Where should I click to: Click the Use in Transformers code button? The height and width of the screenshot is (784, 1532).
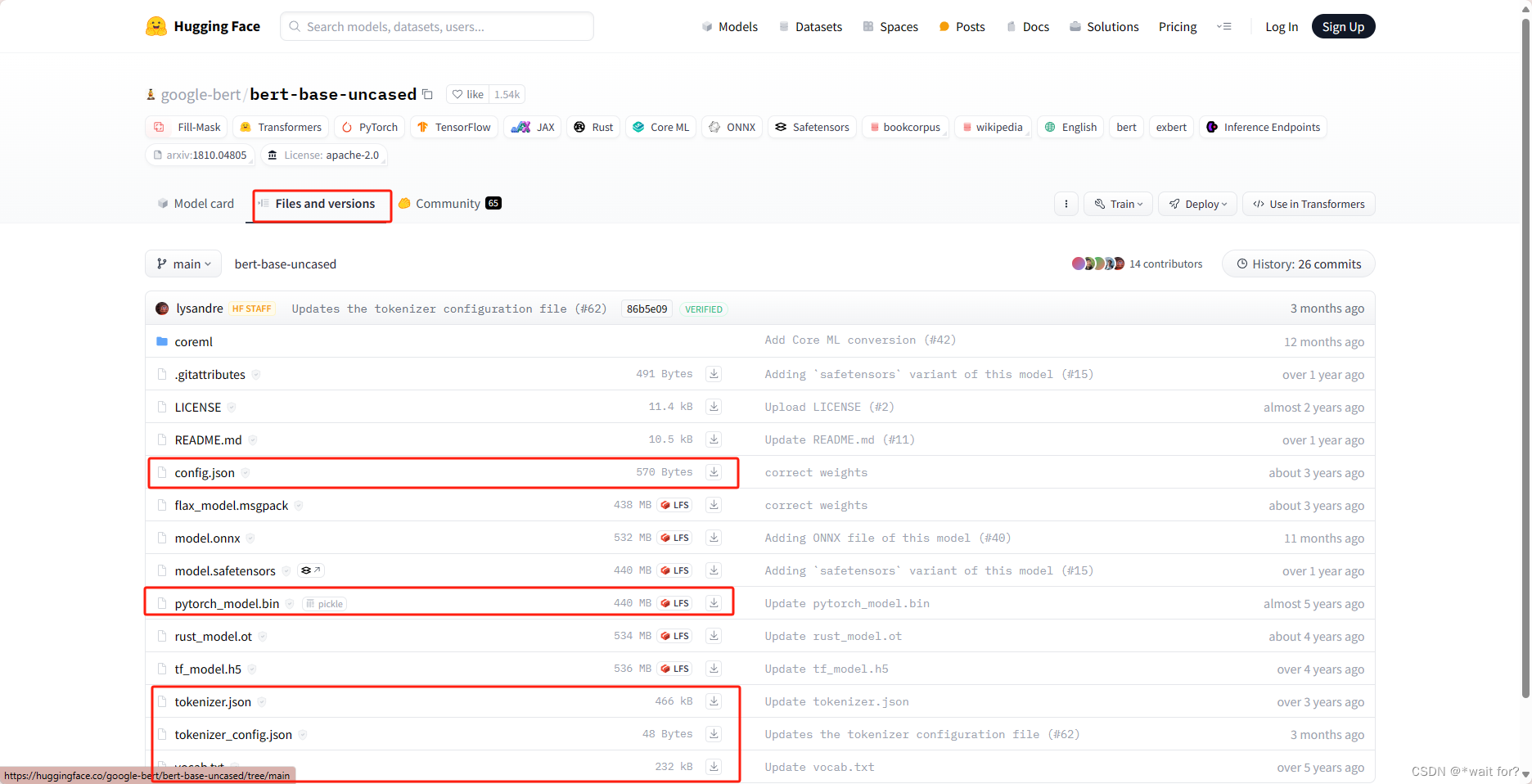(x=1308, y=204)
